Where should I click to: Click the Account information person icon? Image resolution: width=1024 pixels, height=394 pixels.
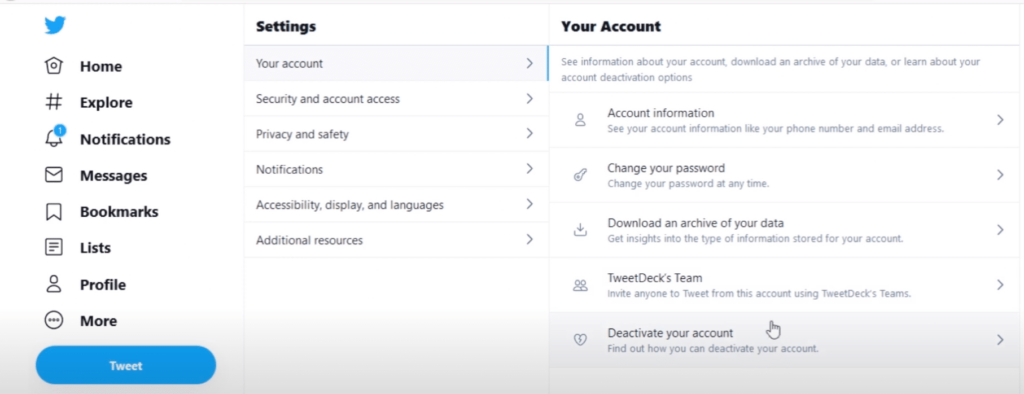(x=580, y=120)
